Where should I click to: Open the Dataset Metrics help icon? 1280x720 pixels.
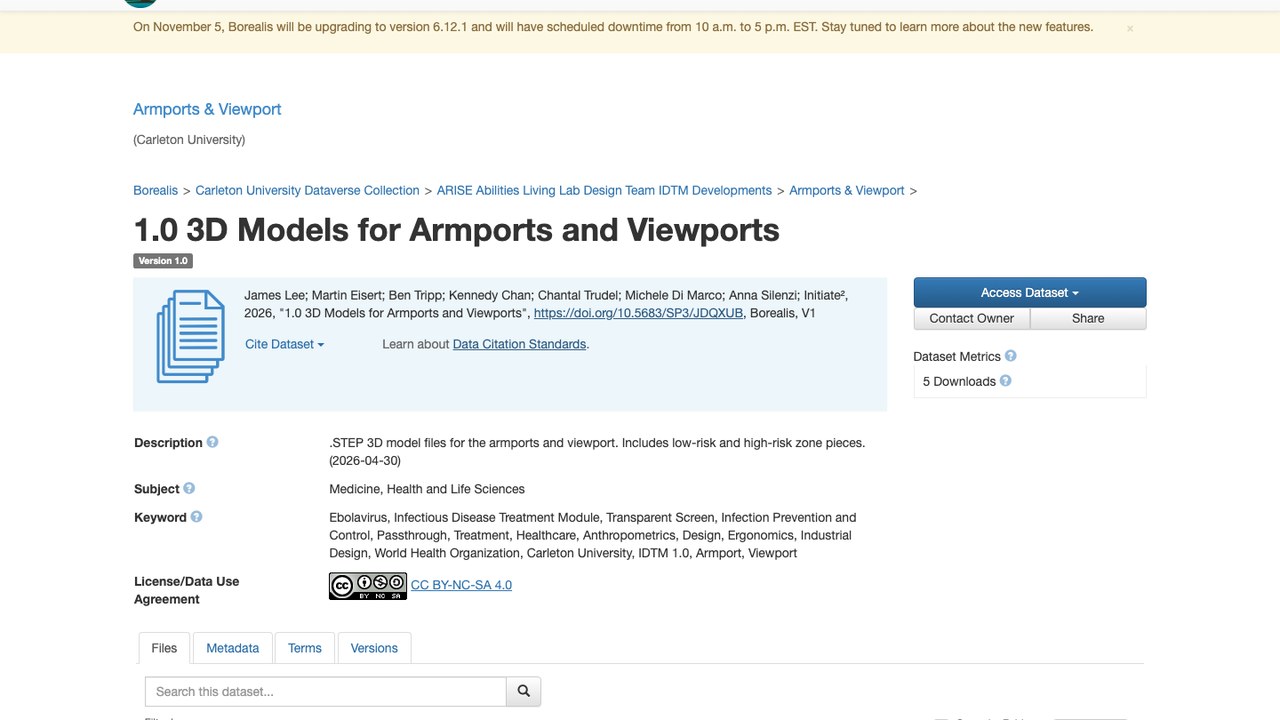click(1010, 355)
